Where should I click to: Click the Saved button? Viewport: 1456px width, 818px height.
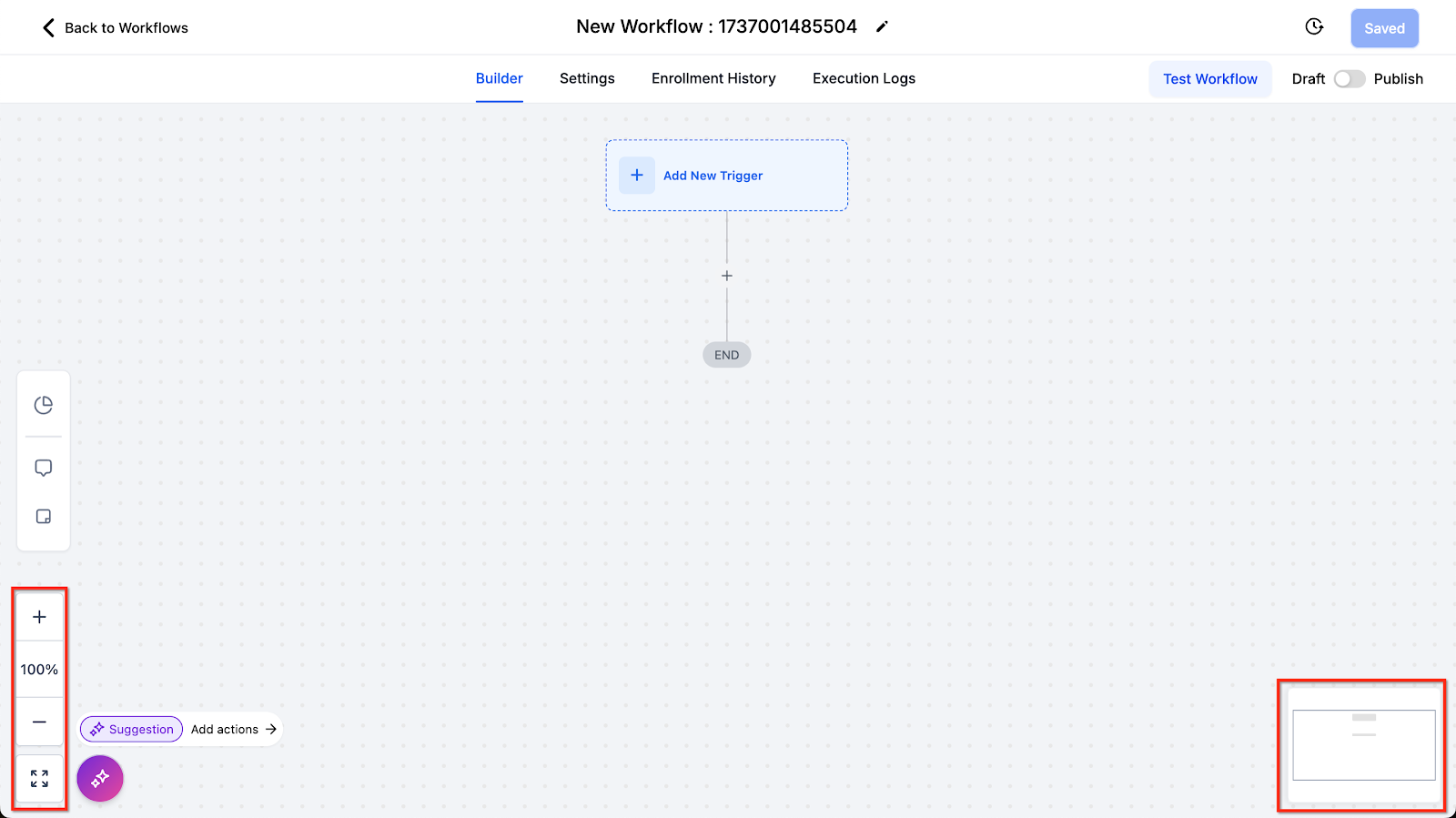pos(1384,28)
